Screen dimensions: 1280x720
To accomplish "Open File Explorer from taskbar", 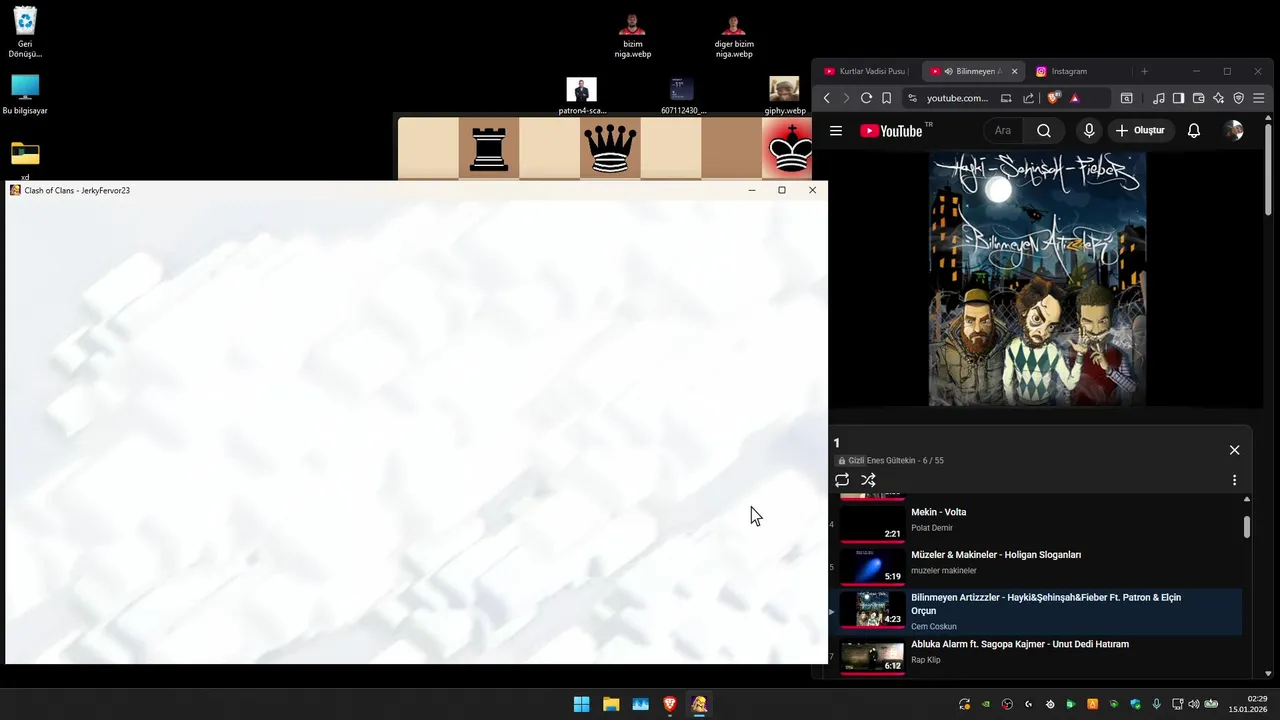I will (611, 704).
